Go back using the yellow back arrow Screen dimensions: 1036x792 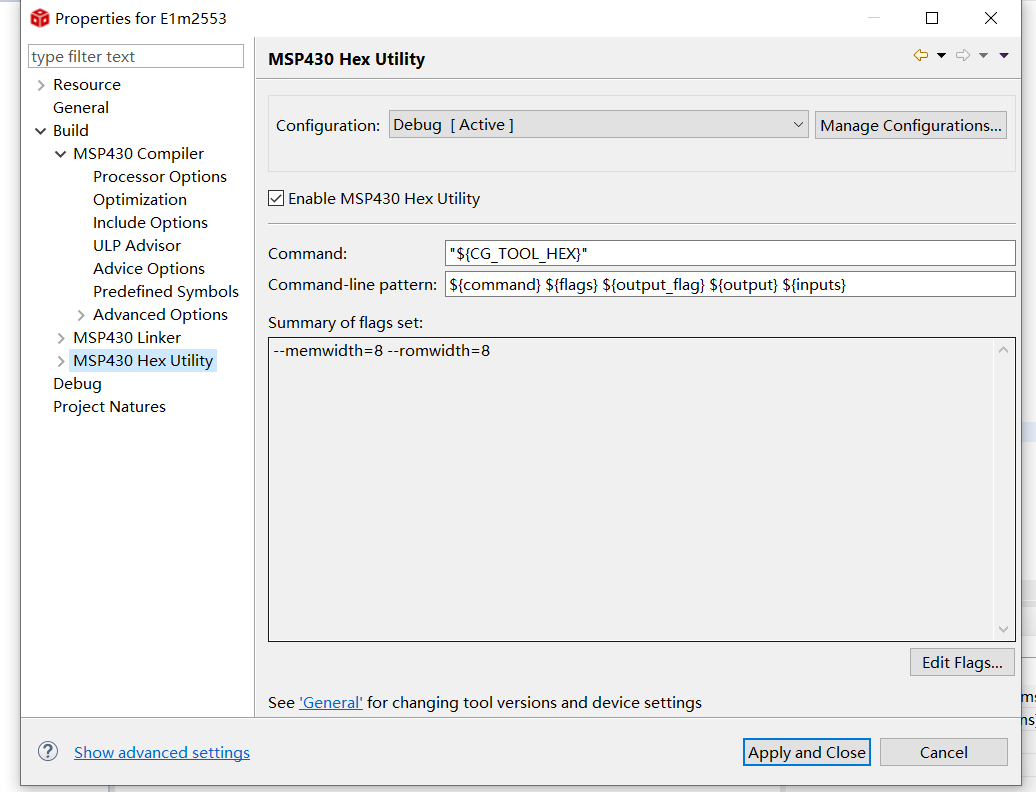[x=920, y=55]
